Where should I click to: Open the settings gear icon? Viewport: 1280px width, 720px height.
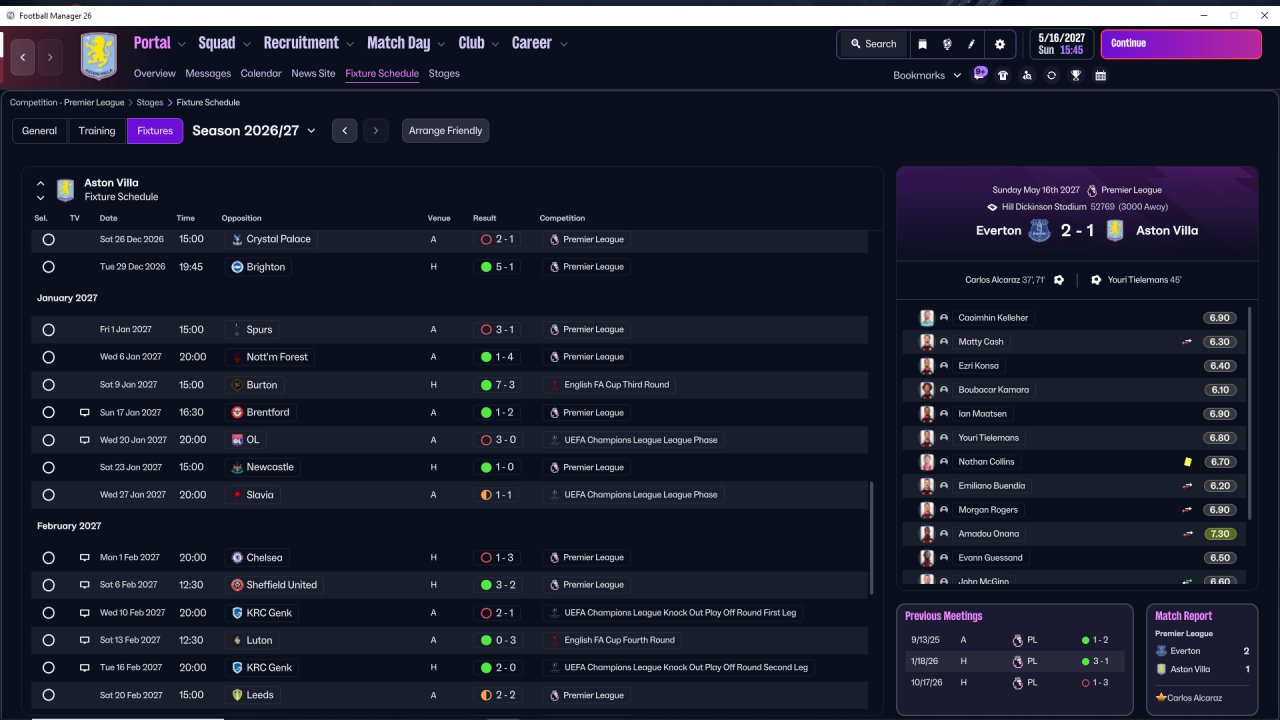tap(1000, 44)
